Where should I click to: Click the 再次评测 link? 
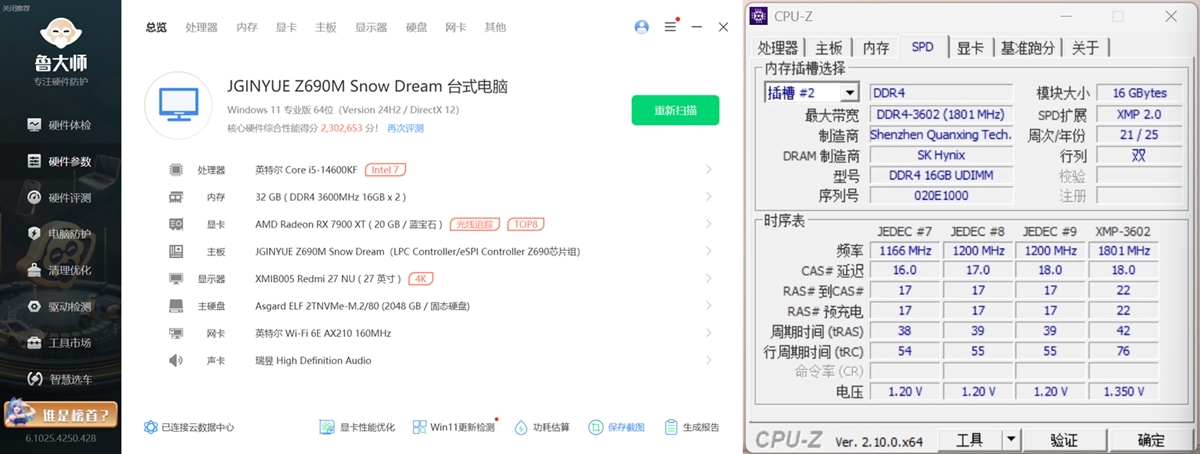[405, 128]
